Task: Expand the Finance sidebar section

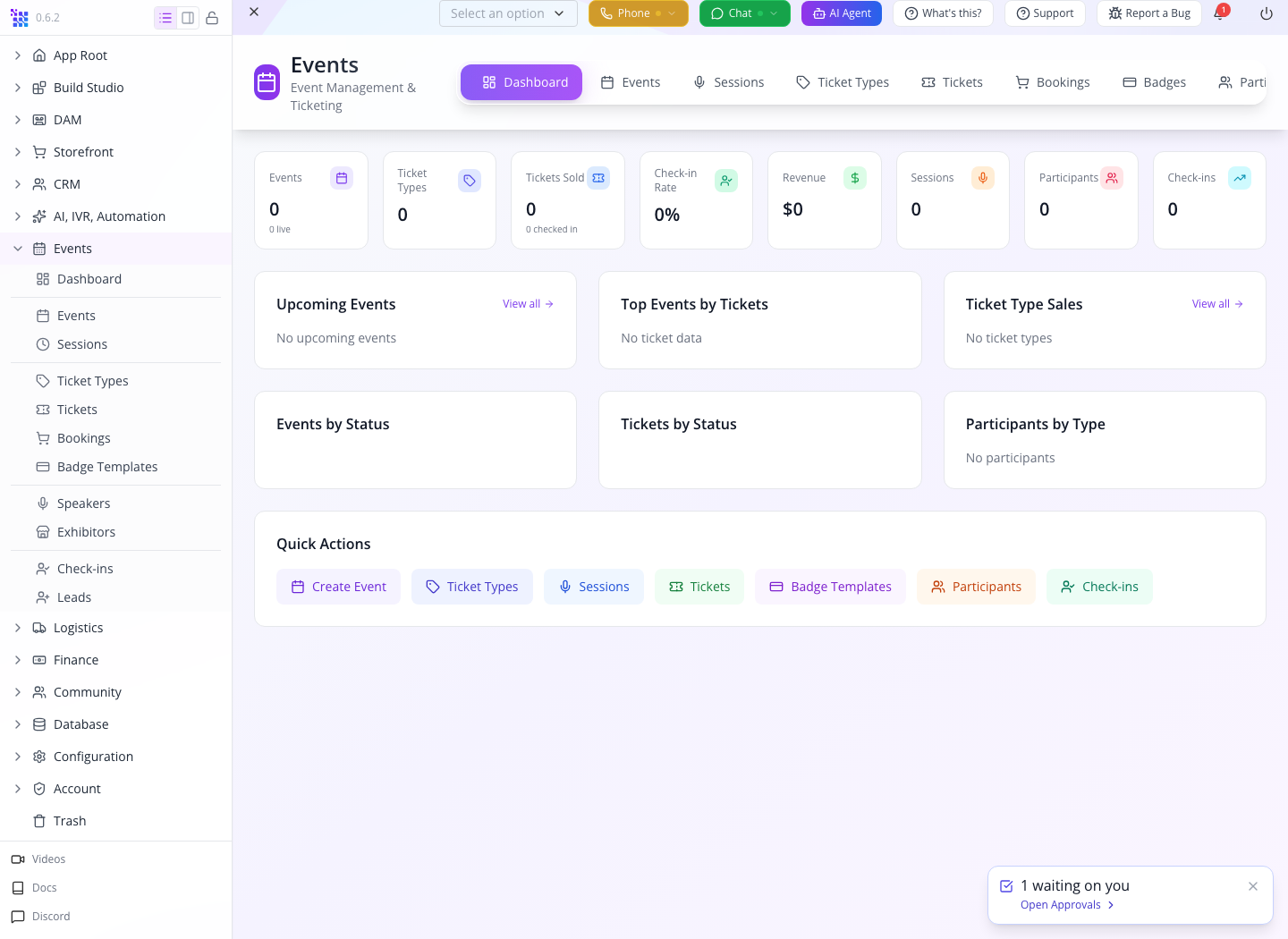Action: coord(18,660)
